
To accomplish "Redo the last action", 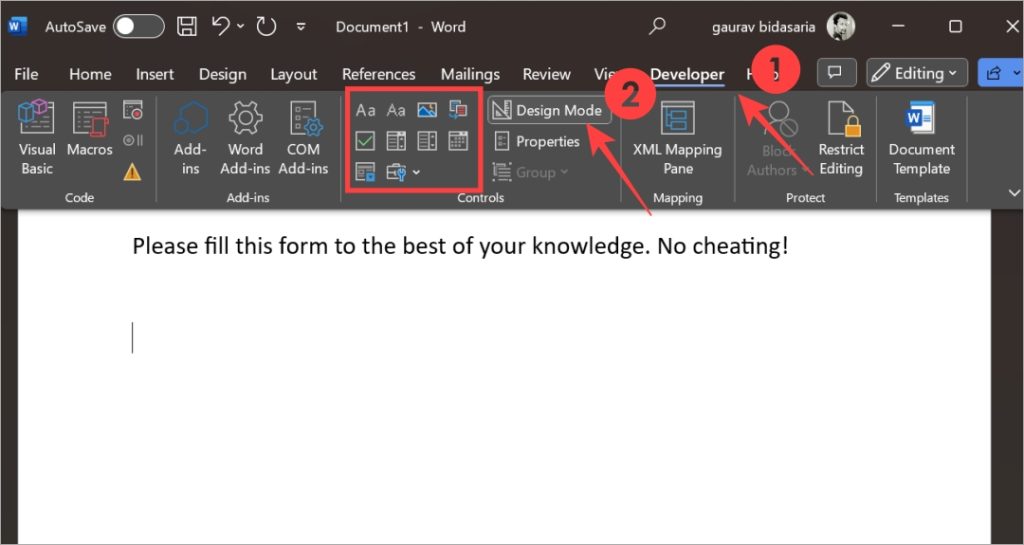I will click(266, 27).
